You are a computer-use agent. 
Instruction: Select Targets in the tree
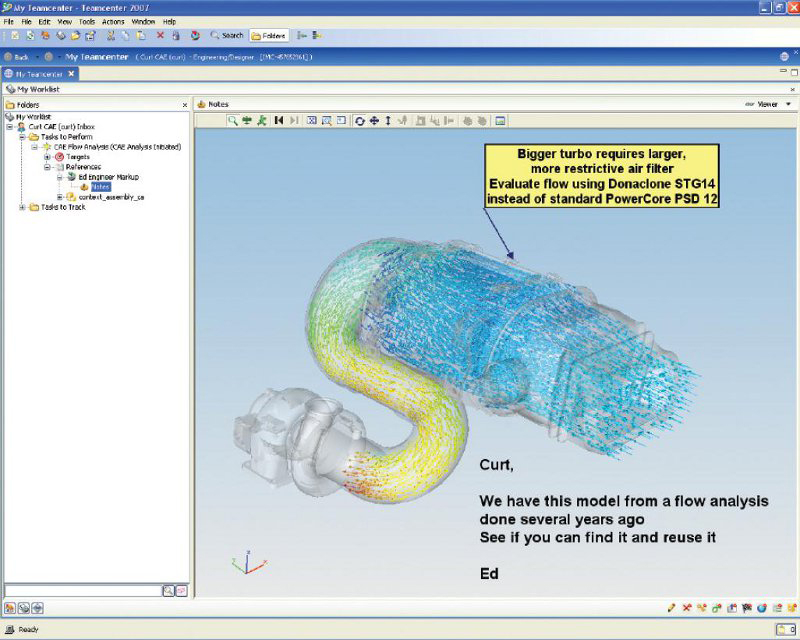(78, 157)
